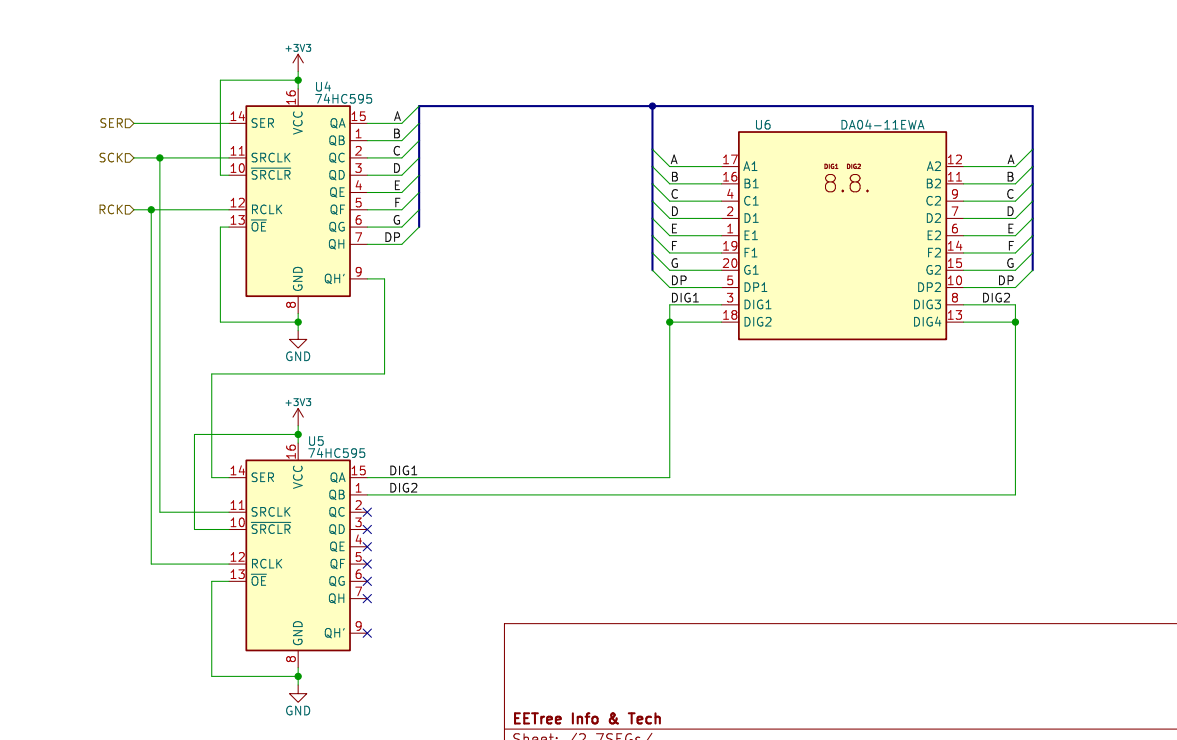Click the junction dot at U6 DIG2 pin 18
This screenshot has height=740, width=1177.
click(x=670, y=322)
